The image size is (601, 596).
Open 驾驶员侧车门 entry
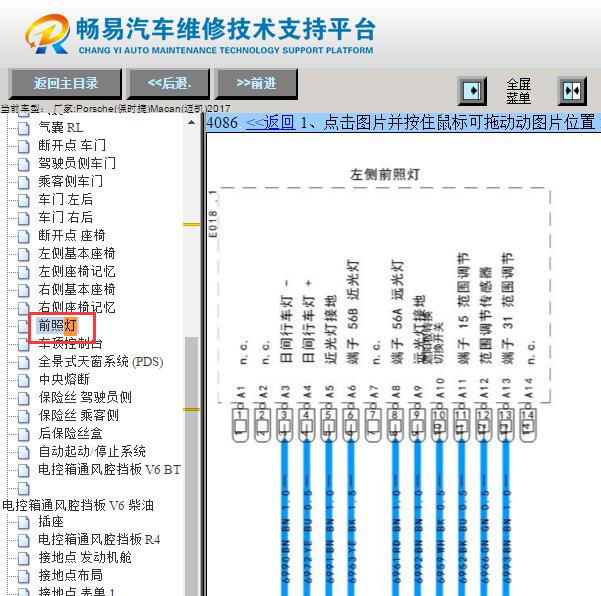[x=77, y=163]
